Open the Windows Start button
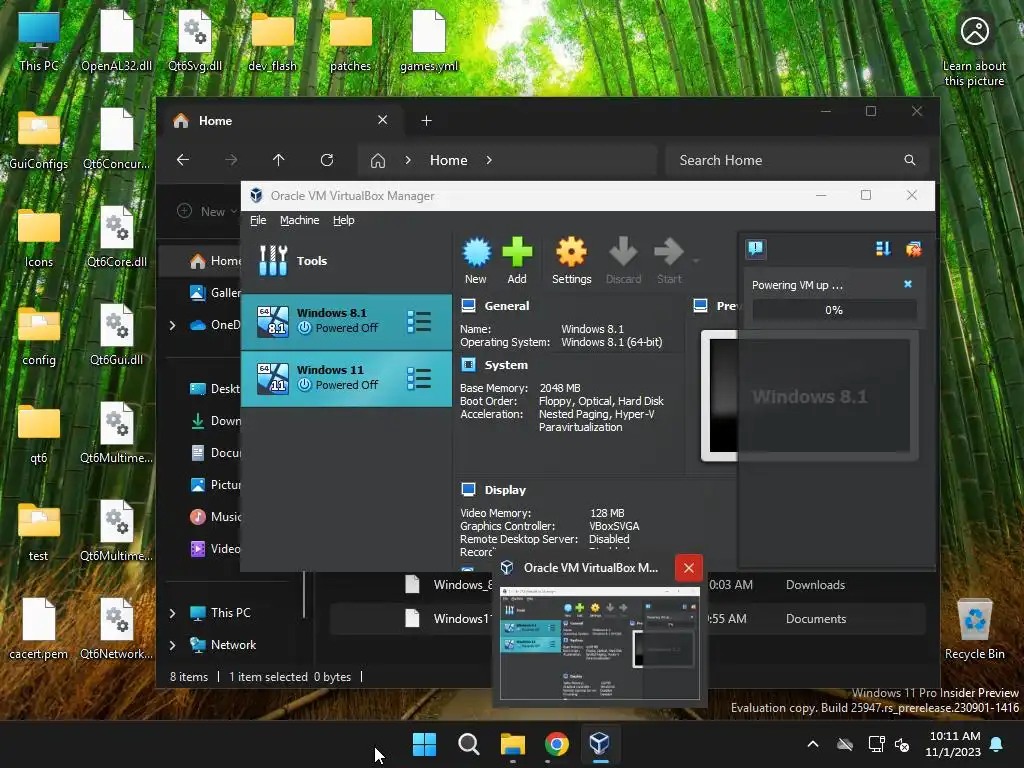Viewport: 1024px width, 768px height. point(424,744)
